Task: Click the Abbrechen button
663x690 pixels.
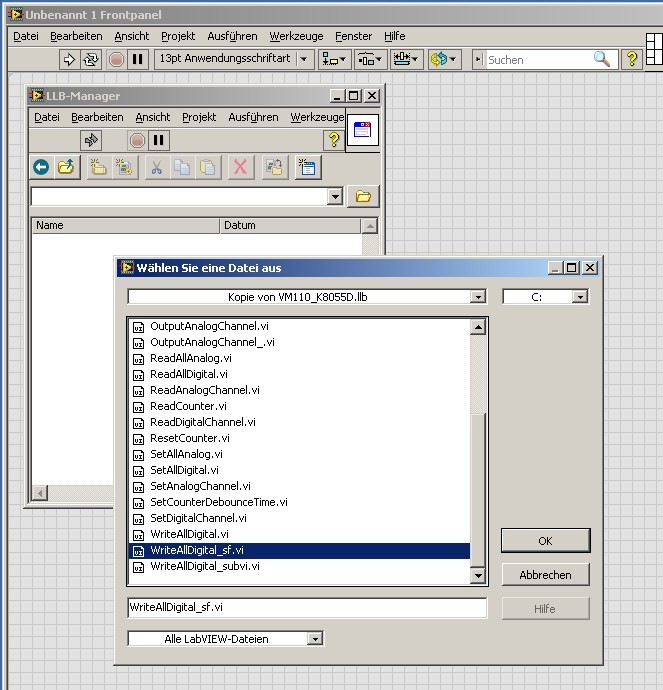Action: point(546,575)
